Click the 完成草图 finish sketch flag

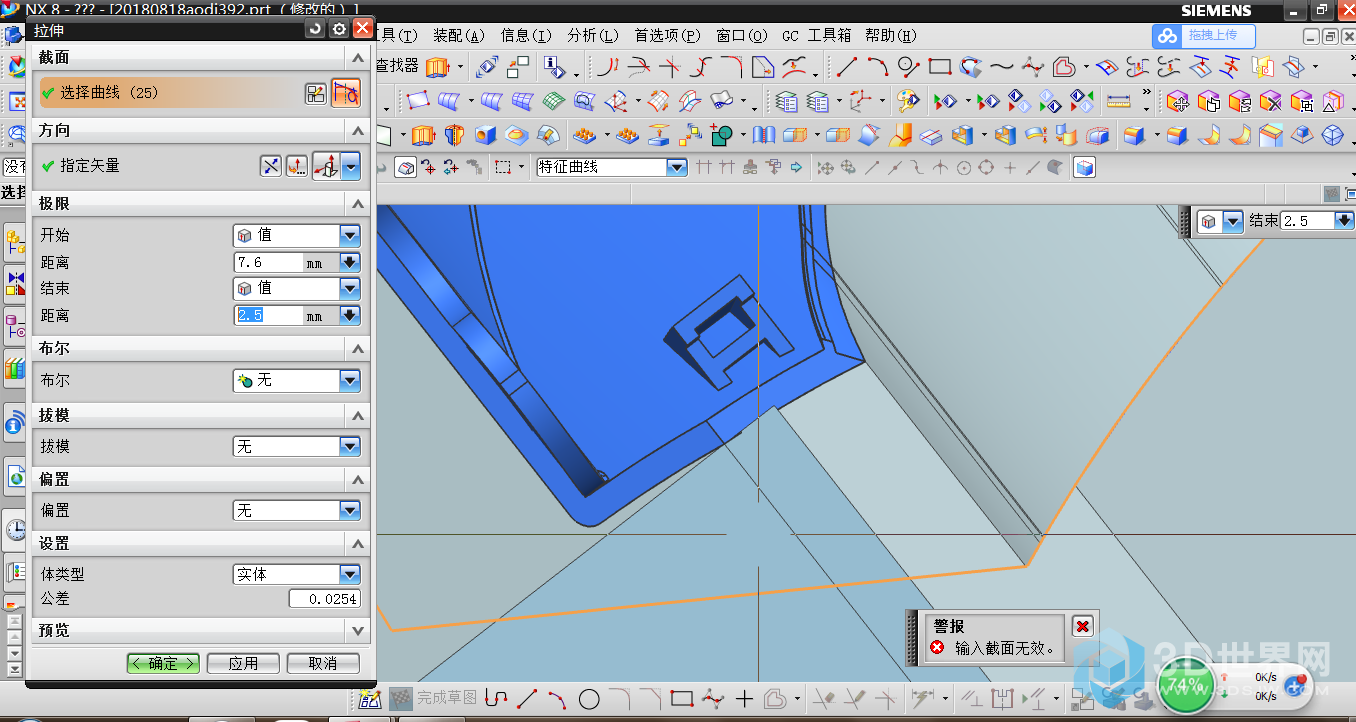(x=434, y=698)
